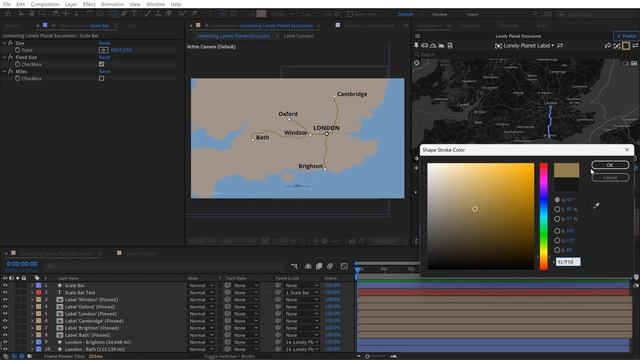
Task: Click the tan color square in GEOlayers toolbar
Action: [626, 46]
